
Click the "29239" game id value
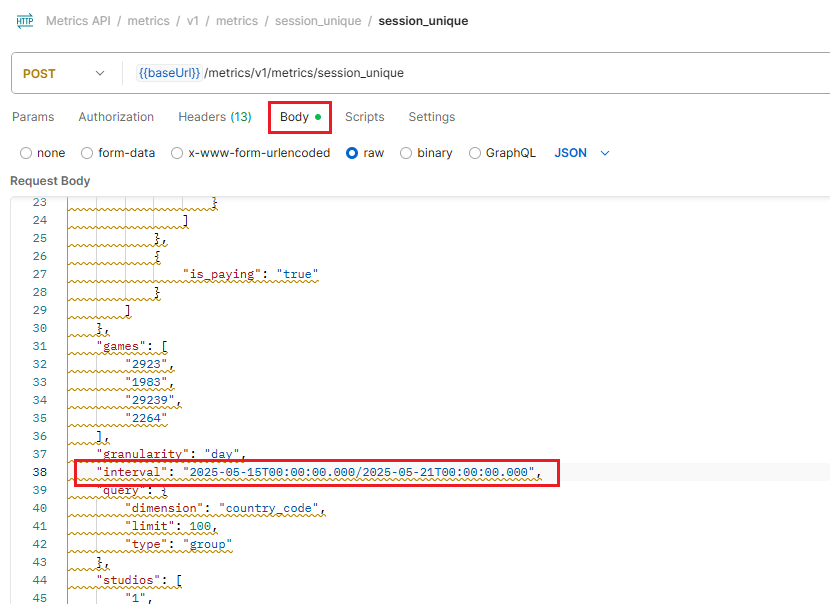(150, 400)
